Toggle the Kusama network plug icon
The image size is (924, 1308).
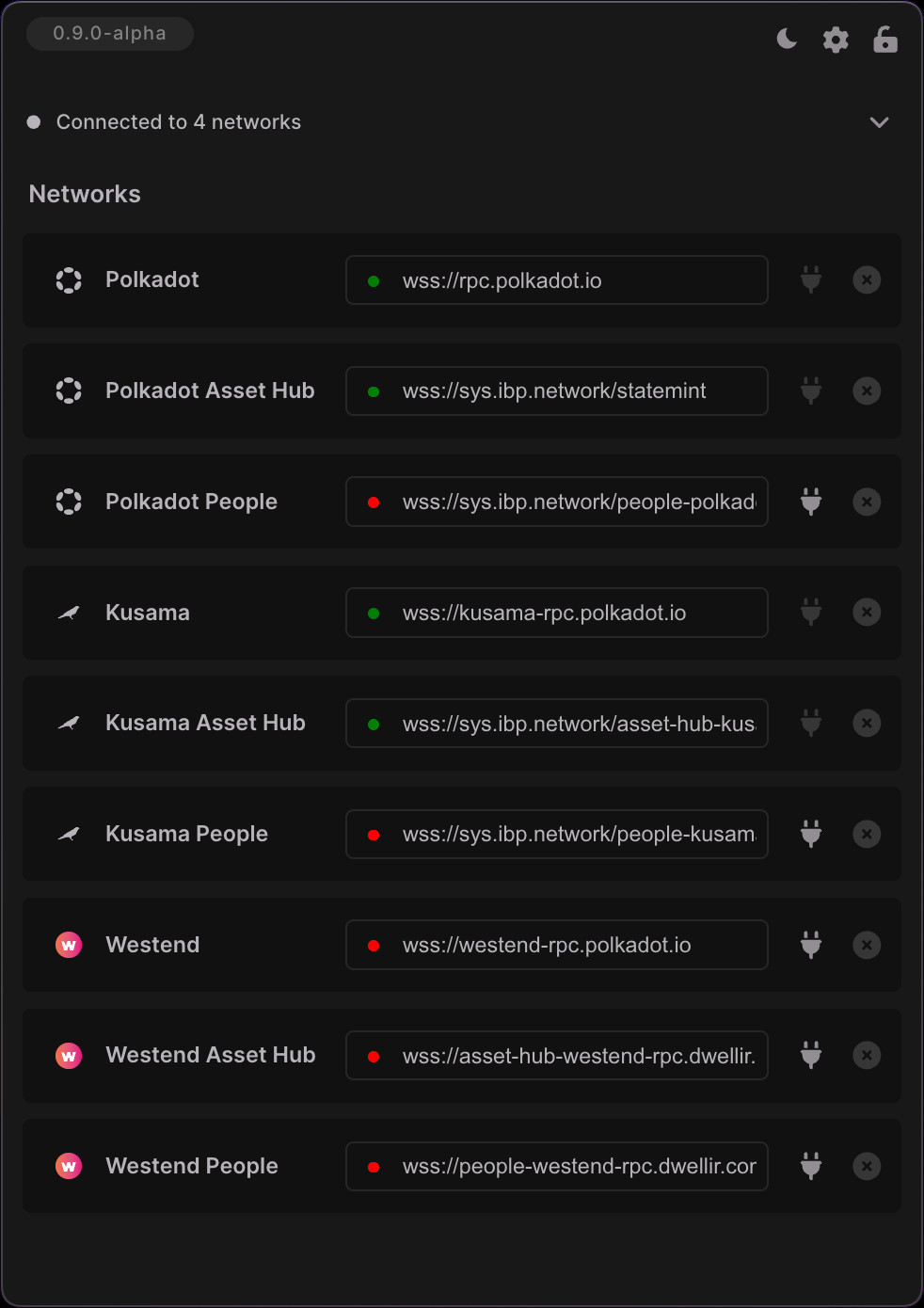(811, 613)
